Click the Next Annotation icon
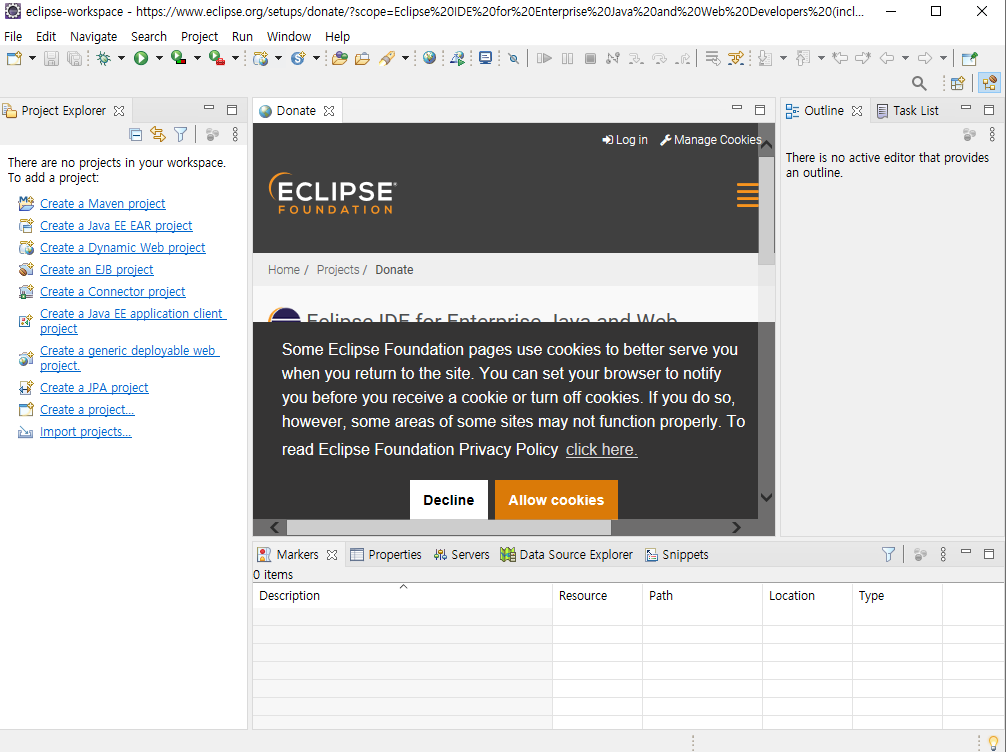The height and width of the screenshot is (752, 1006). click(x=765, y=58)
